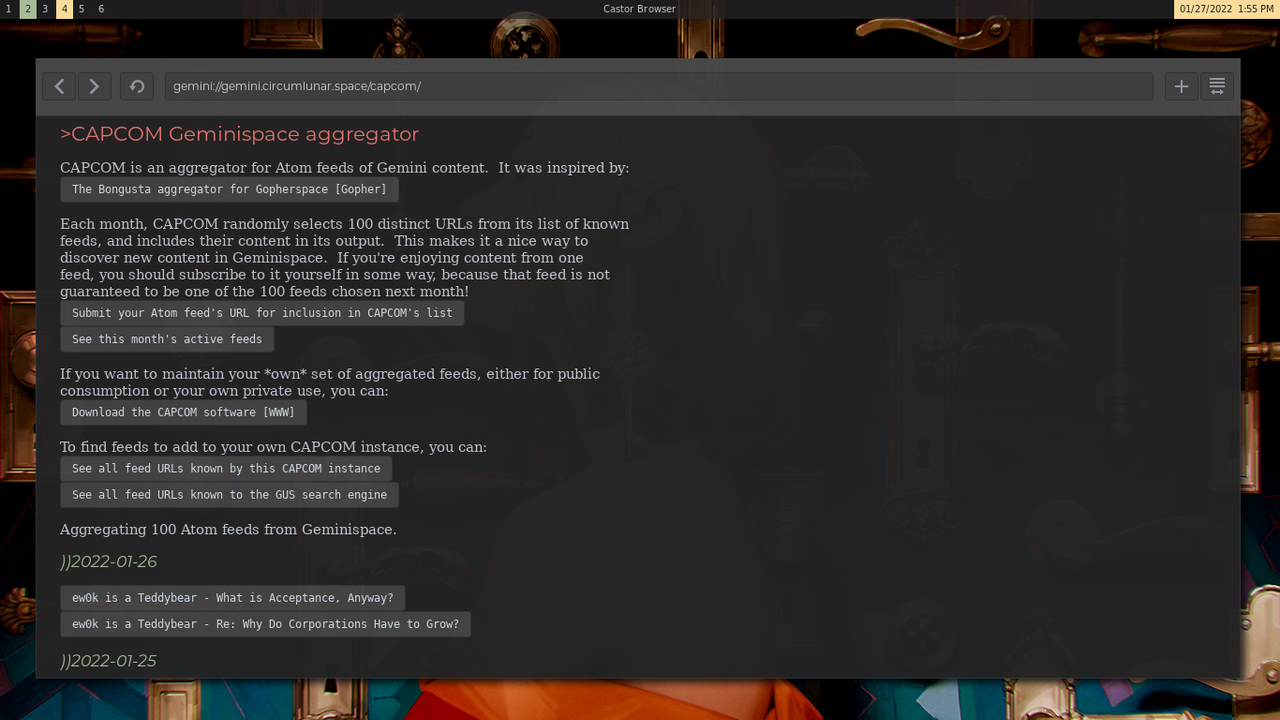Switch to workspace 1
The height and width of the screenshot is (720, 1280).
click(9, 9)
